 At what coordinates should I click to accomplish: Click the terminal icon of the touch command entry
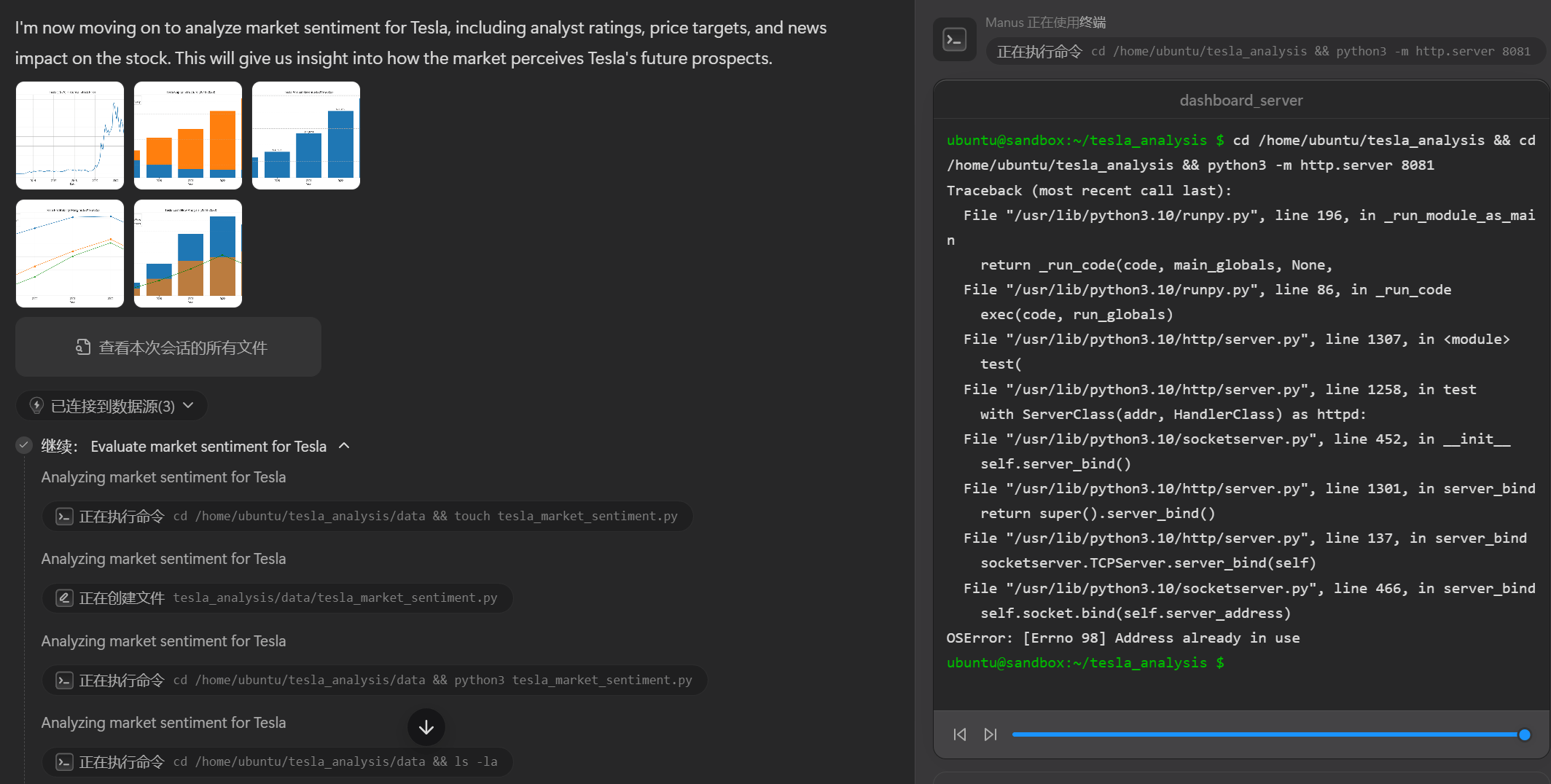[64, 517]
